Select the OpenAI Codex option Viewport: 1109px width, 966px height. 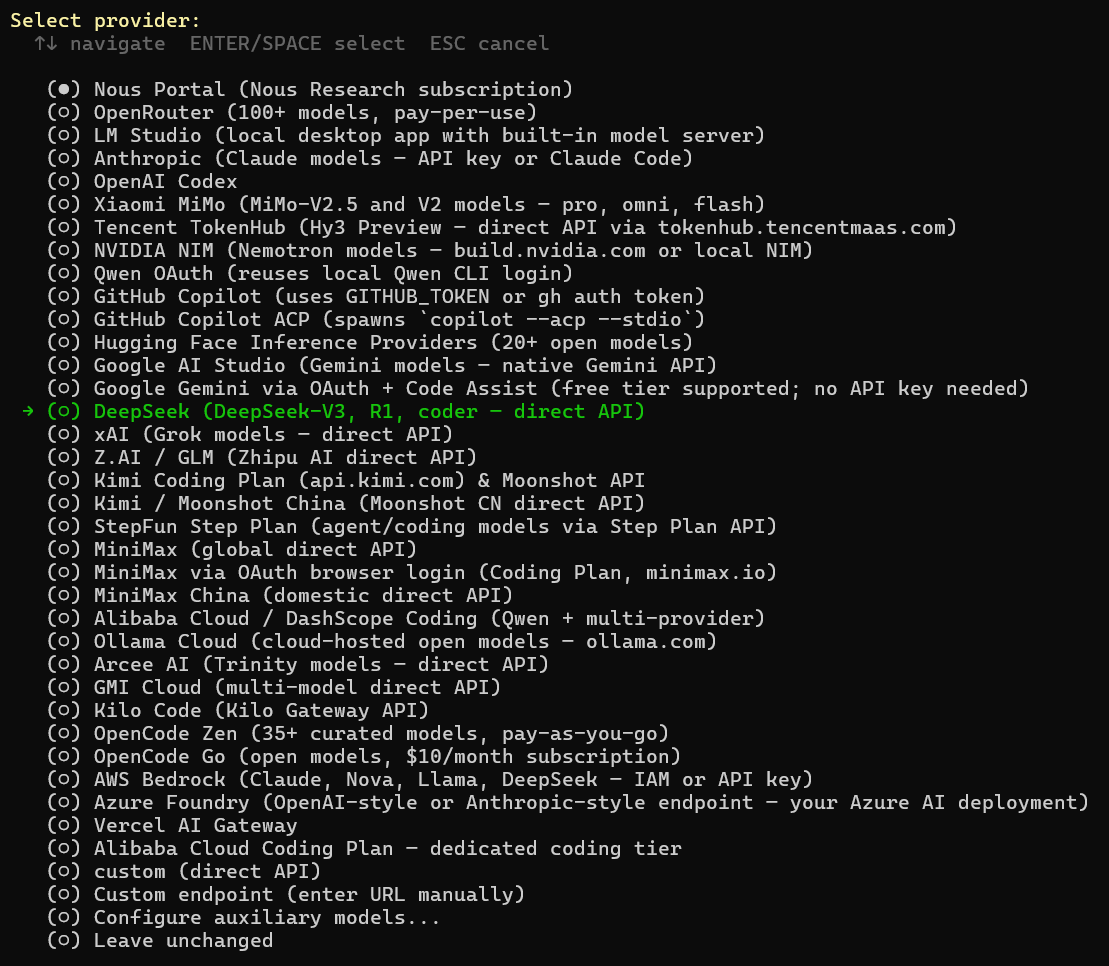(142, 181)
